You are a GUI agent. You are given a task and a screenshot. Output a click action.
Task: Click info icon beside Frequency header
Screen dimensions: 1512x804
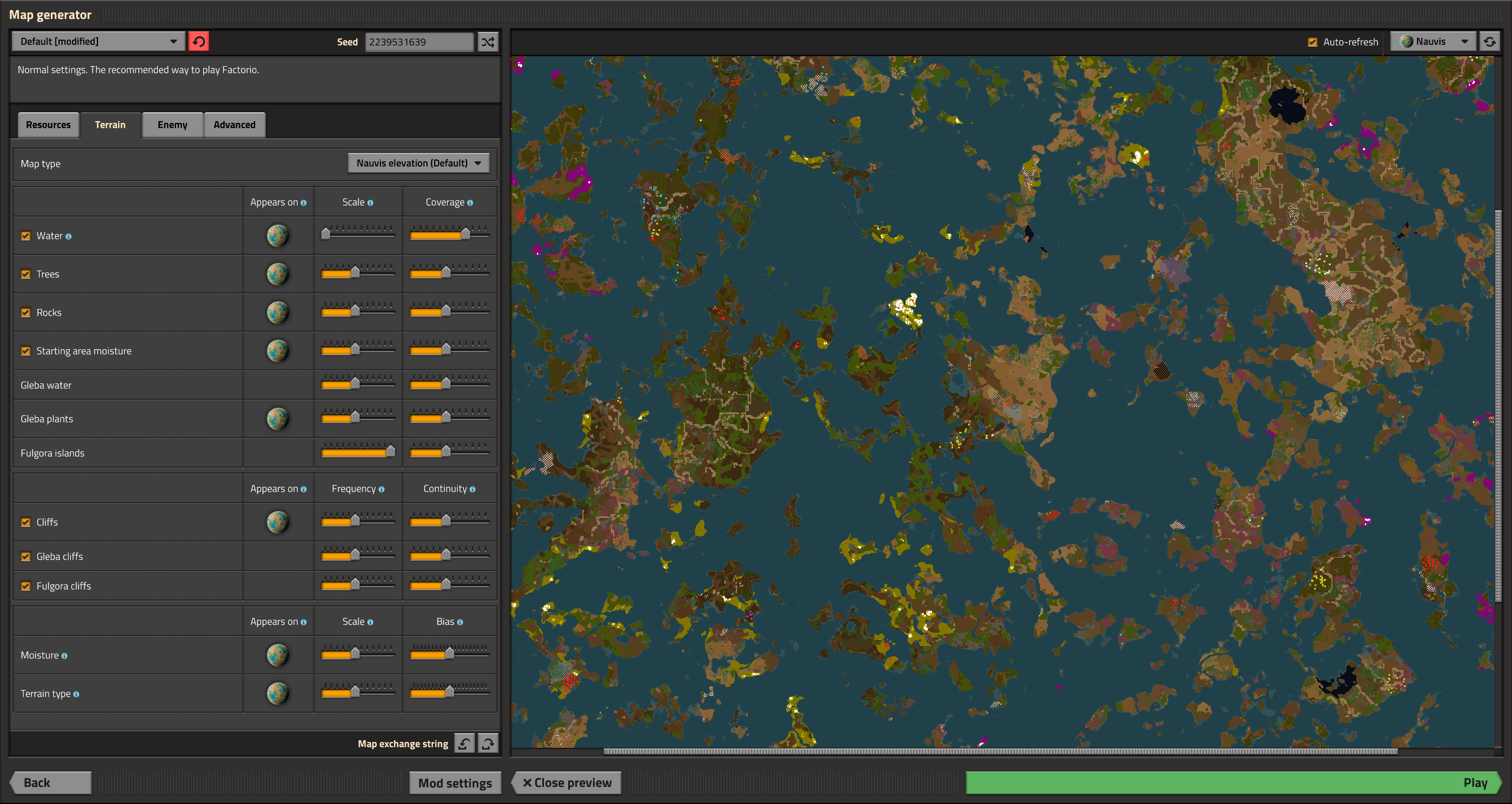point(382,489)
